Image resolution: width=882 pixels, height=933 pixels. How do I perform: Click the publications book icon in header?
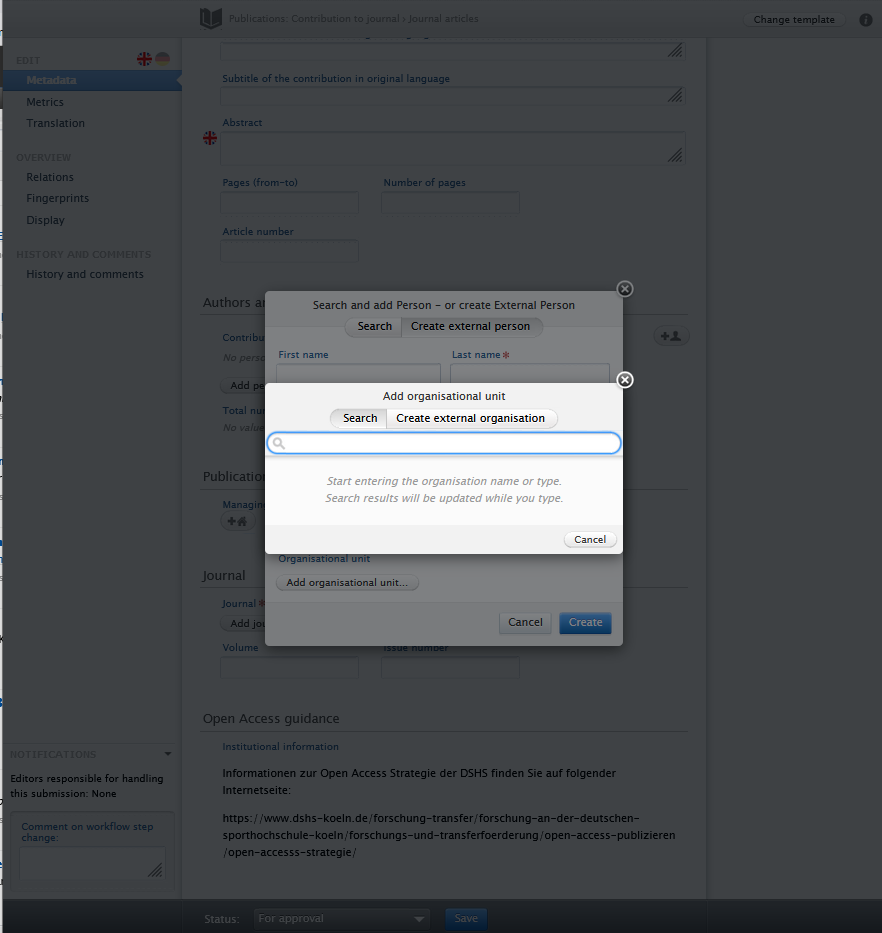coord(211,18)
